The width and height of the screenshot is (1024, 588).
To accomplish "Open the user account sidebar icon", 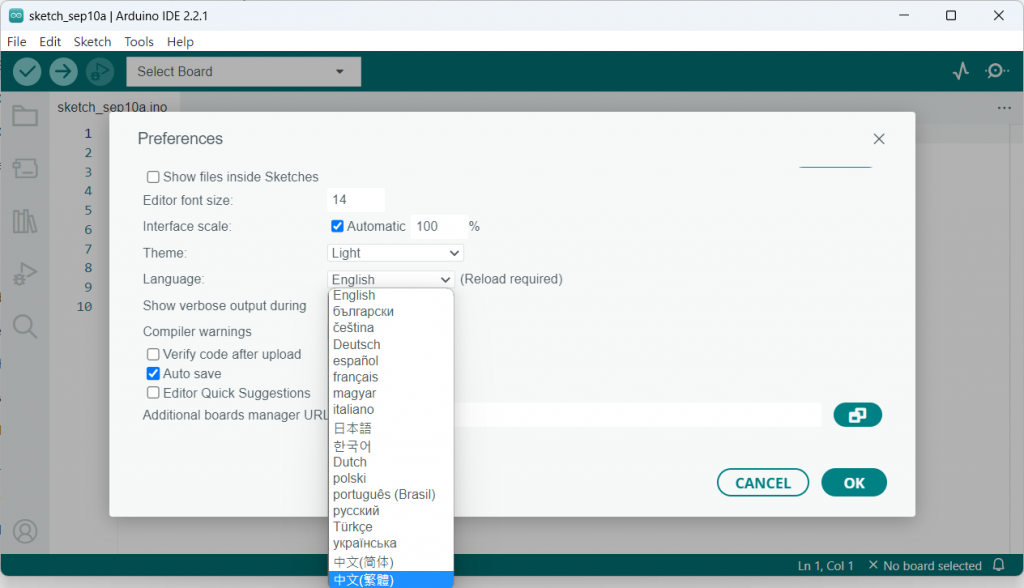I will click(x=25, y=531).
